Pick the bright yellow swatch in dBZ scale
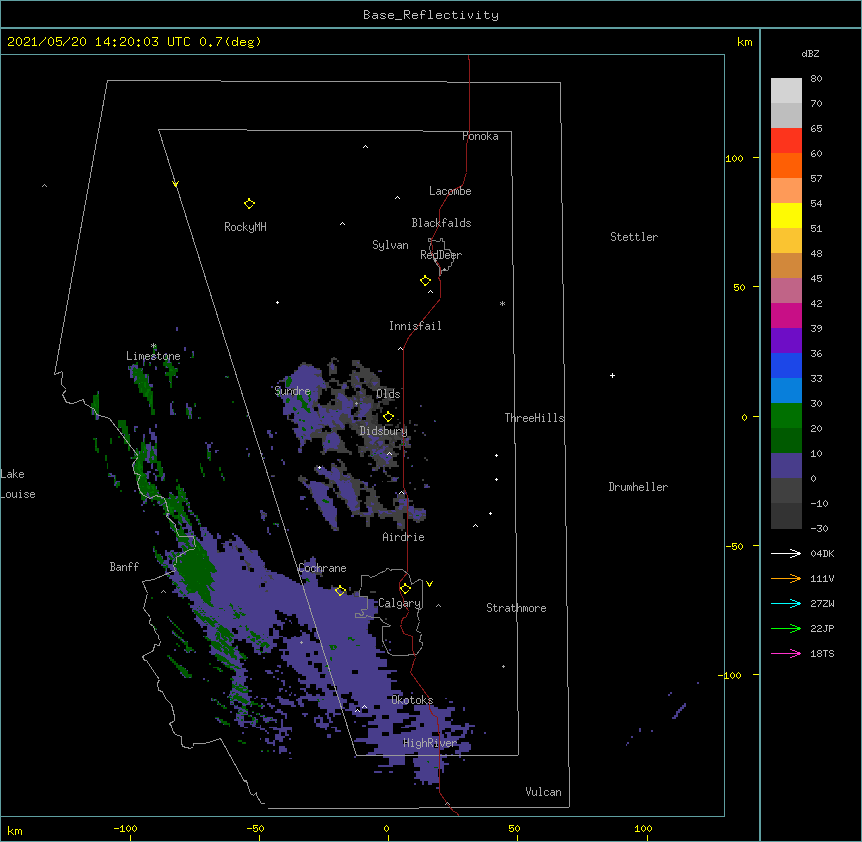This screenshot has height=842, width=862. (786, 215)
